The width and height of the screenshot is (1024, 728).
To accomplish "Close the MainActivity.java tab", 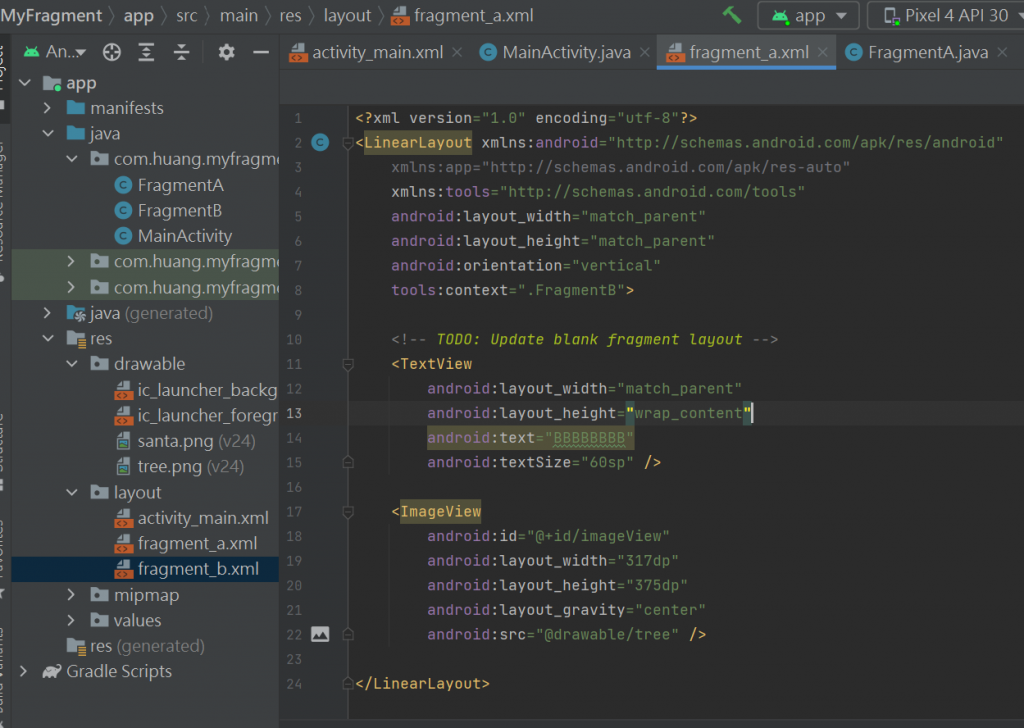I will [645, 52].
